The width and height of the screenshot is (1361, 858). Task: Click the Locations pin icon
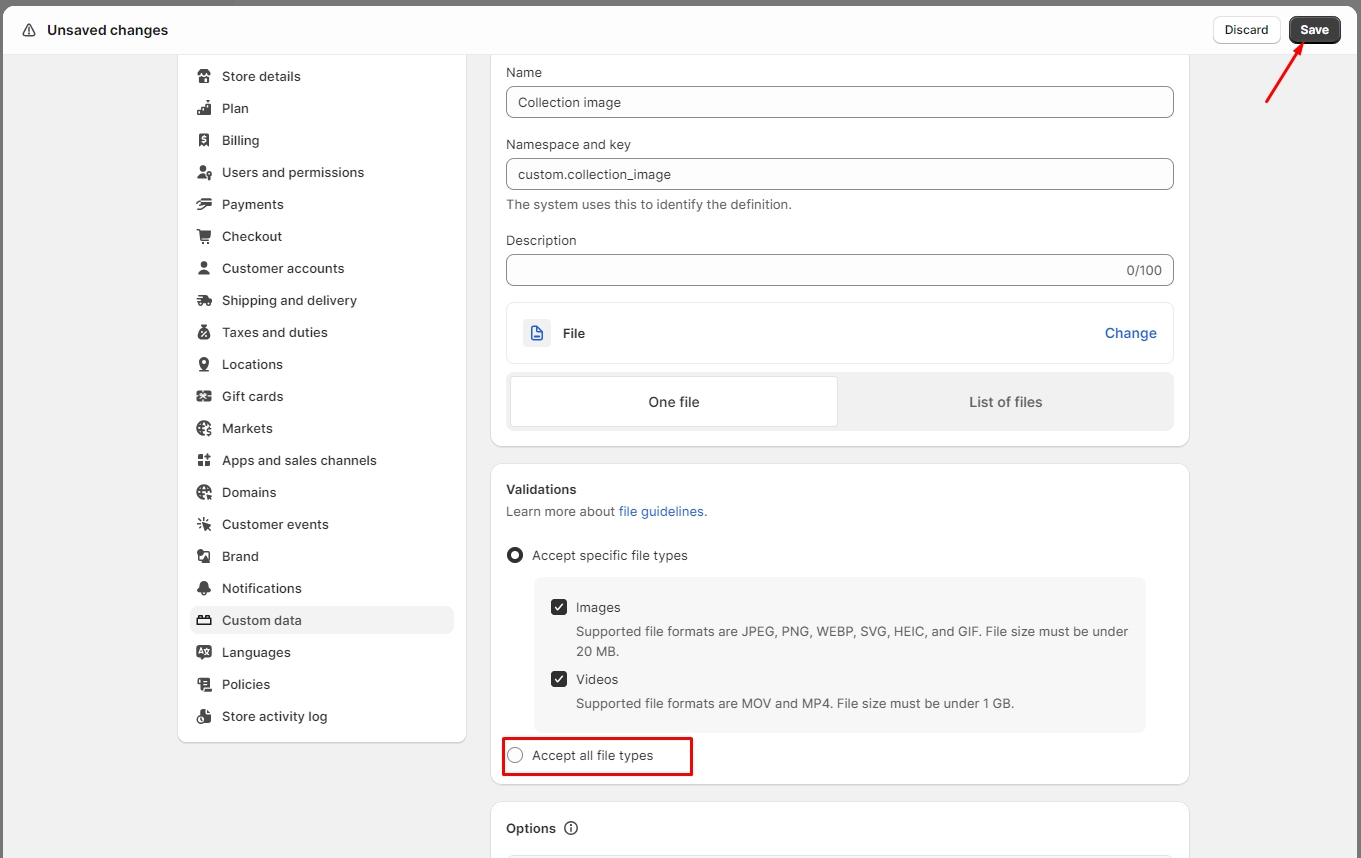(x=204, y=364)
